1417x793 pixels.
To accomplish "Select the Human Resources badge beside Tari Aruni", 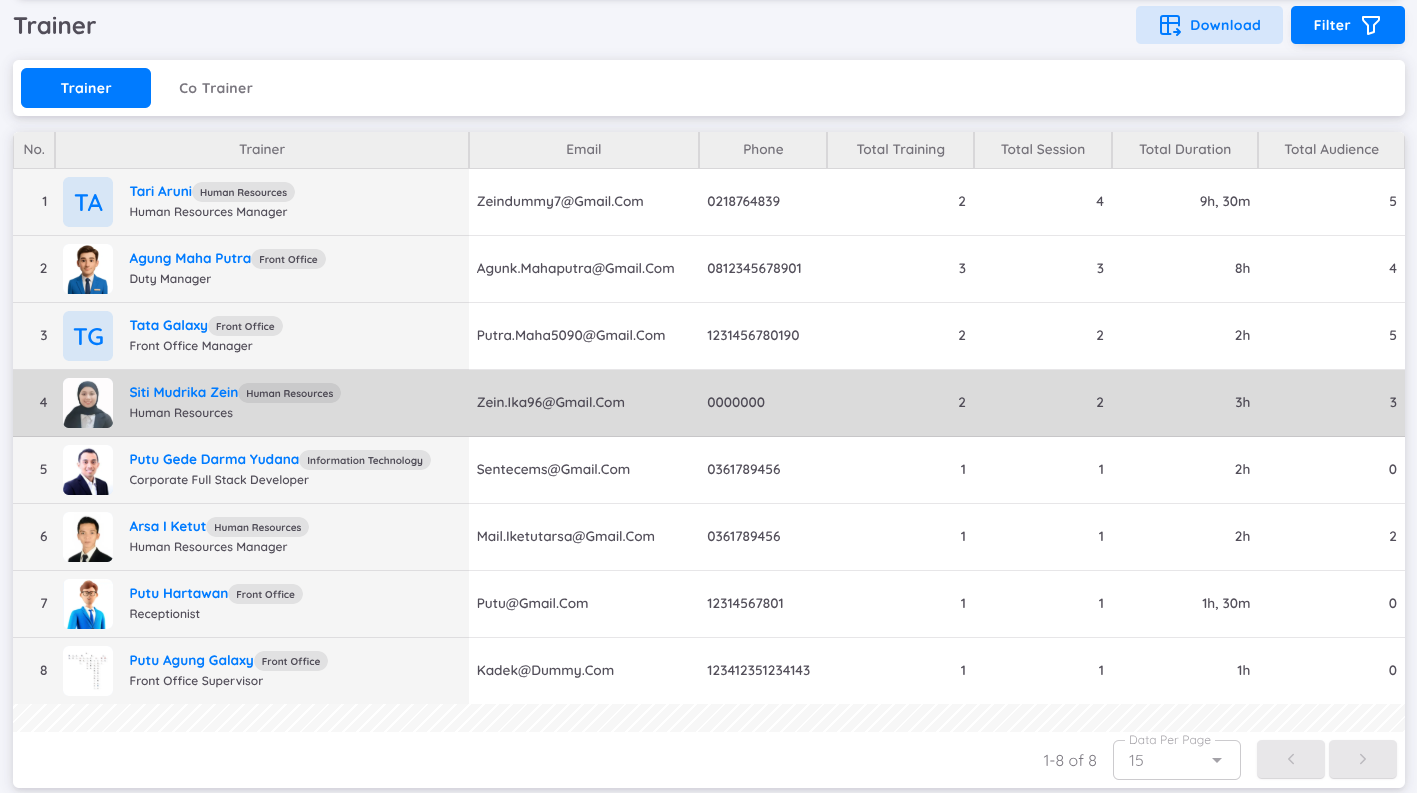I will pyautogui.click(x=243, y=192).
